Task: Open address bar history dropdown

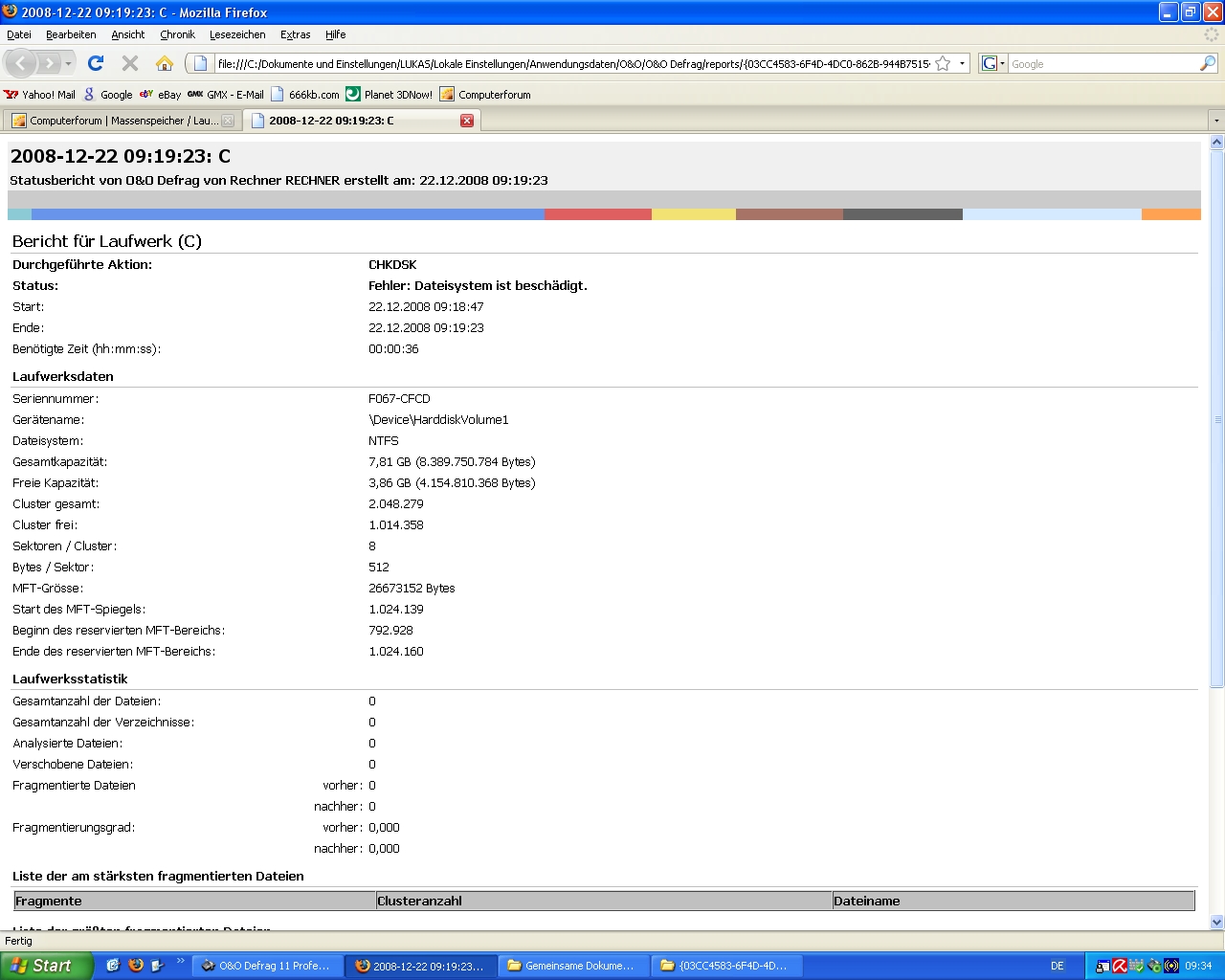Action: 962,64
